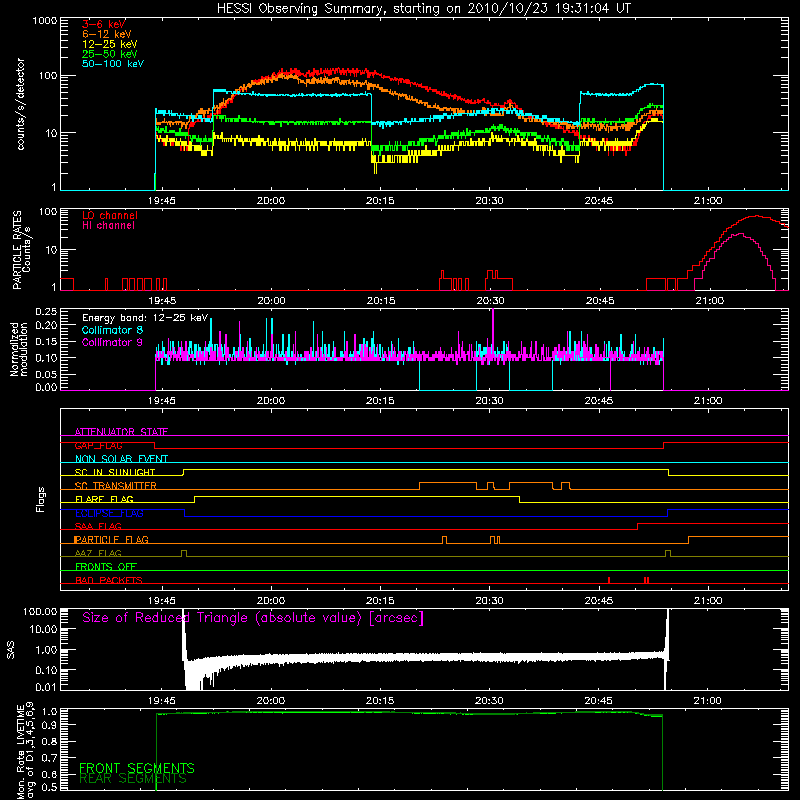Click the FLARE_FLAG label
The image size is (800, 800).
click(x=104, y=499)
